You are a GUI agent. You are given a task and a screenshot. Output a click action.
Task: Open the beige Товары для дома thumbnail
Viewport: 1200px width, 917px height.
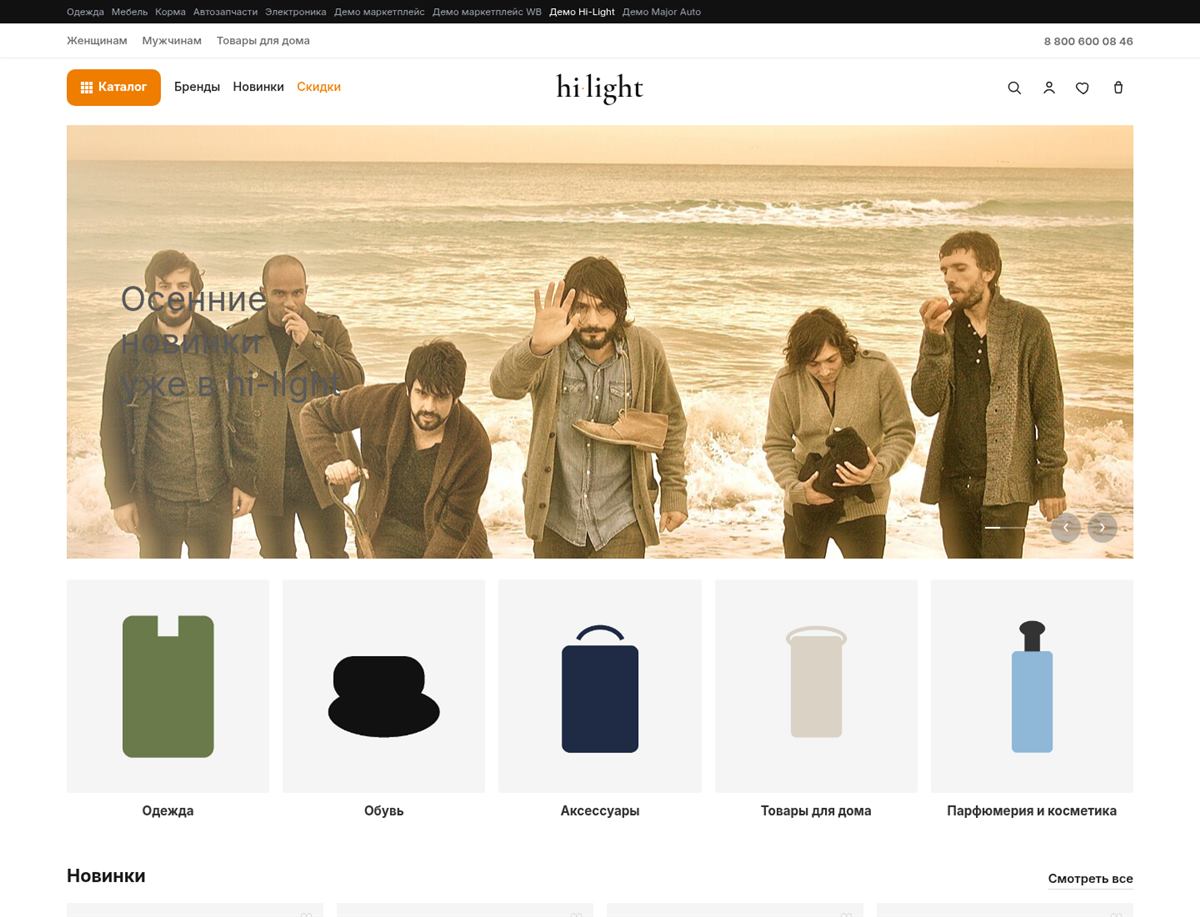[x=816, y=686]
